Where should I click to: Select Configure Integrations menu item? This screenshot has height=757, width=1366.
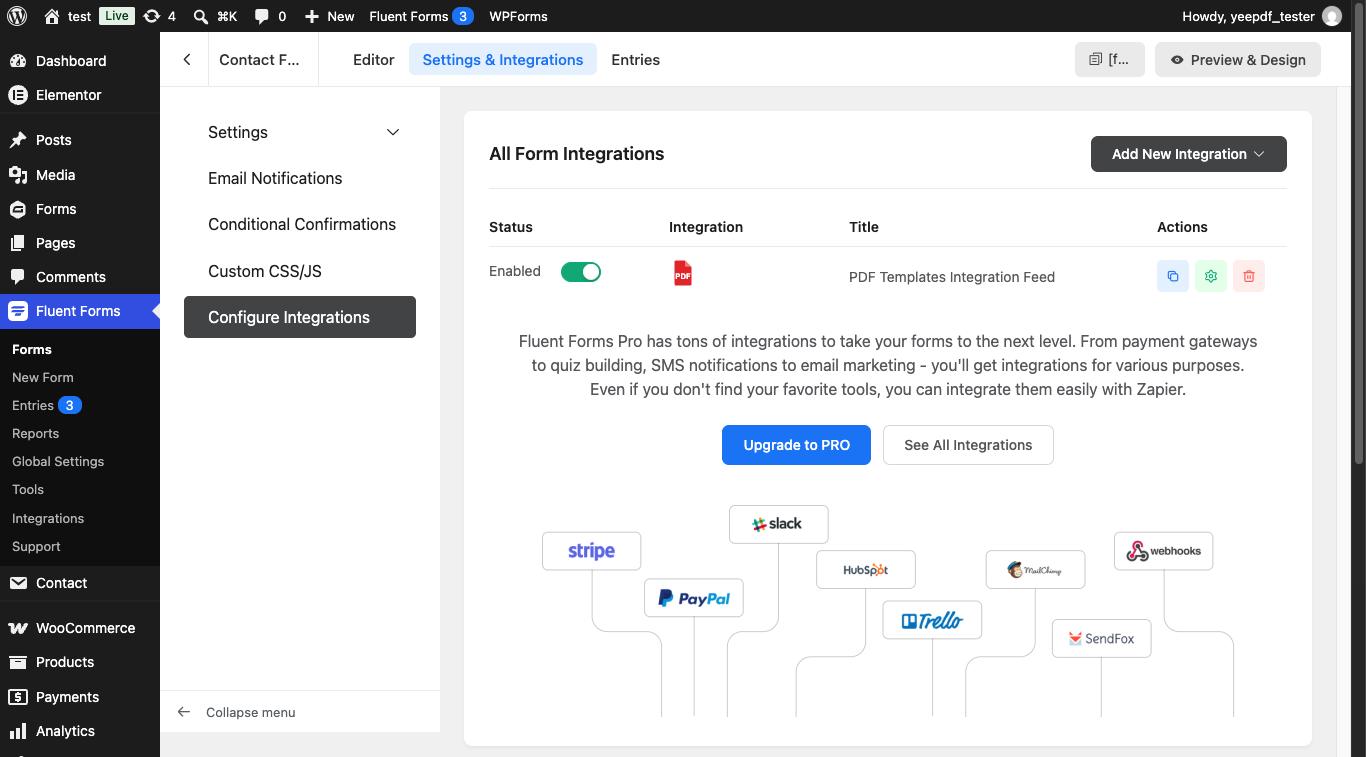[300, 317]
